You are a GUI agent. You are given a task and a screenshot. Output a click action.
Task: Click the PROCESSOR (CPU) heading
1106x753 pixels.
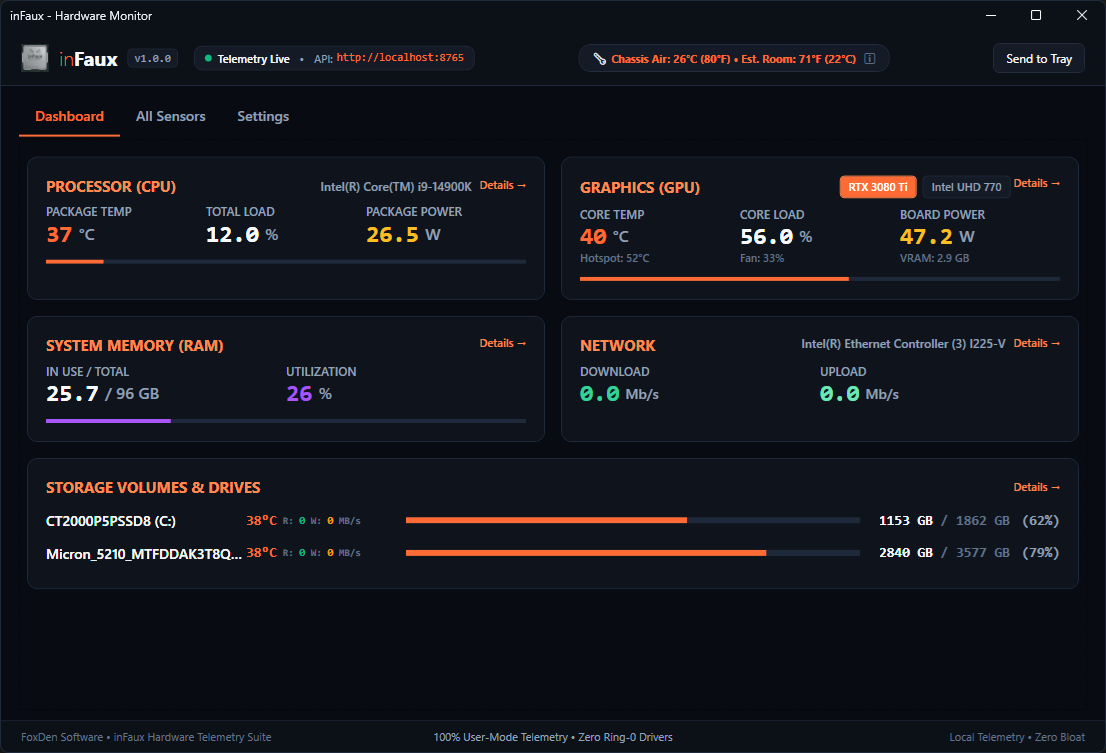(111, 187)
